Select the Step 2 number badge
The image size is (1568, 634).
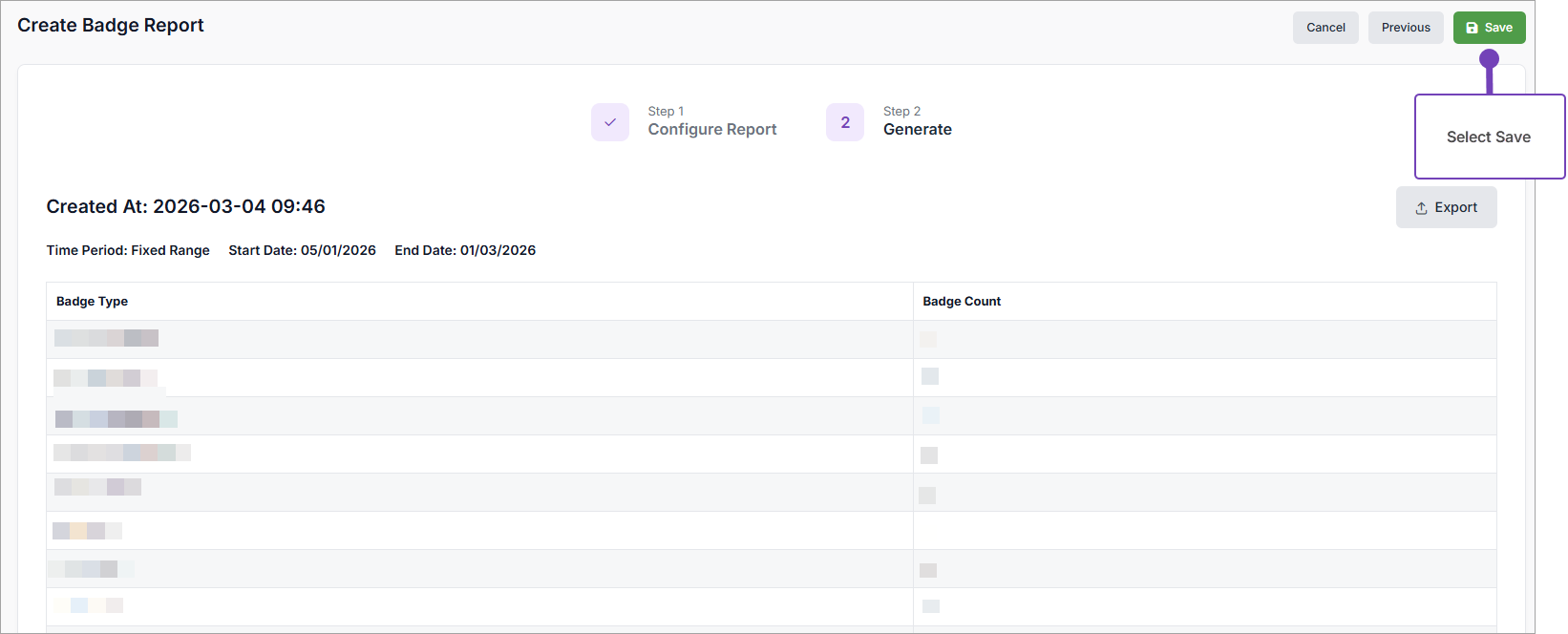click(x=844, y=122)
